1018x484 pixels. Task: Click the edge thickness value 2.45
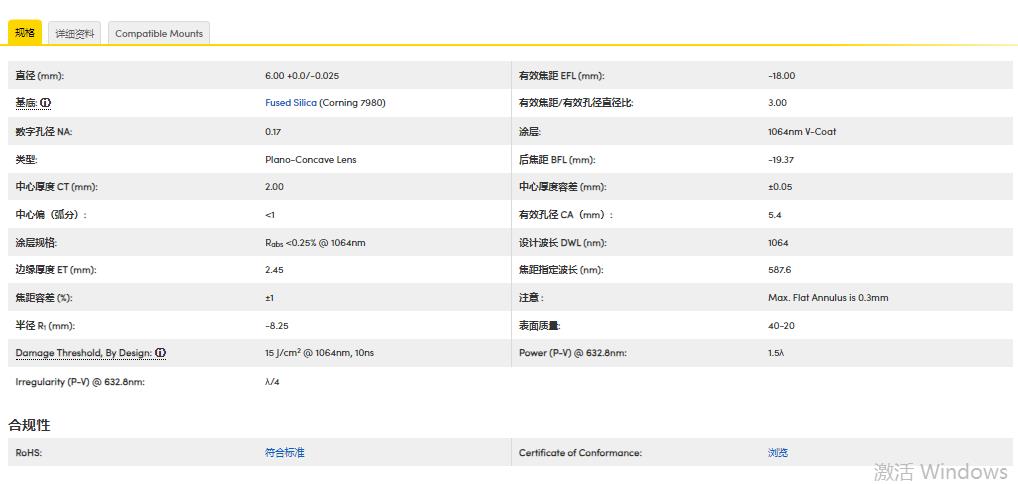point(274,270)
